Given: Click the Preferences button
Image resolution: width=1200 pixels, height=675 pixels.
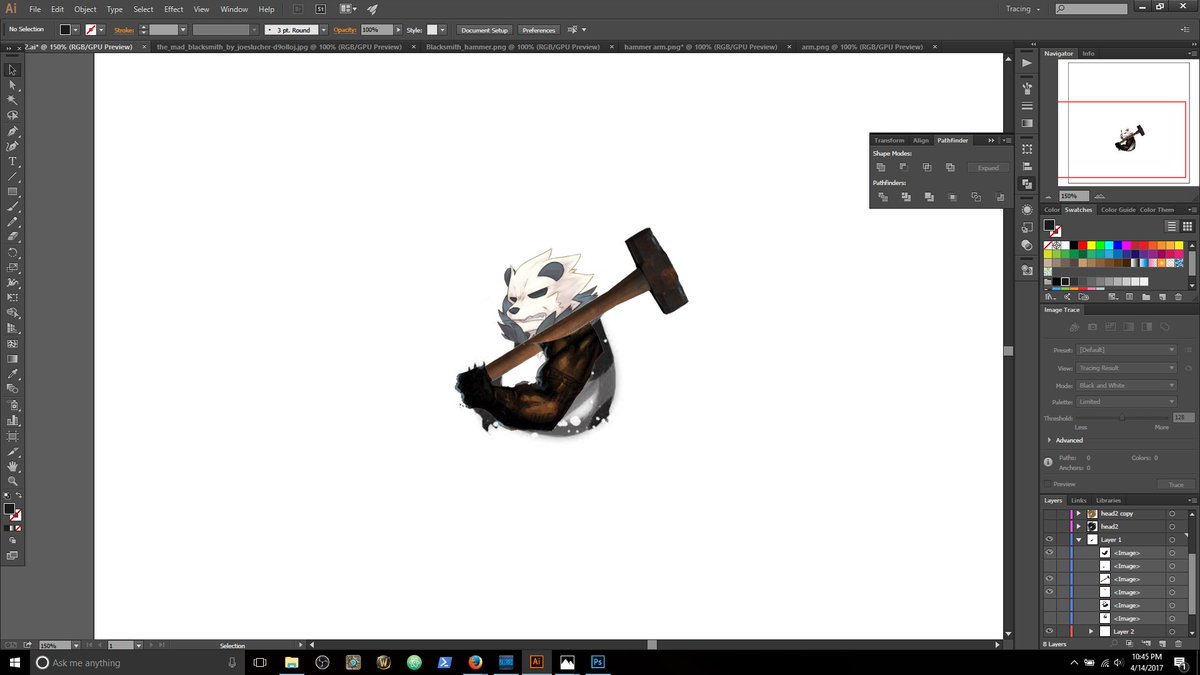Looking at the screenshot, I should click(539, 30).
